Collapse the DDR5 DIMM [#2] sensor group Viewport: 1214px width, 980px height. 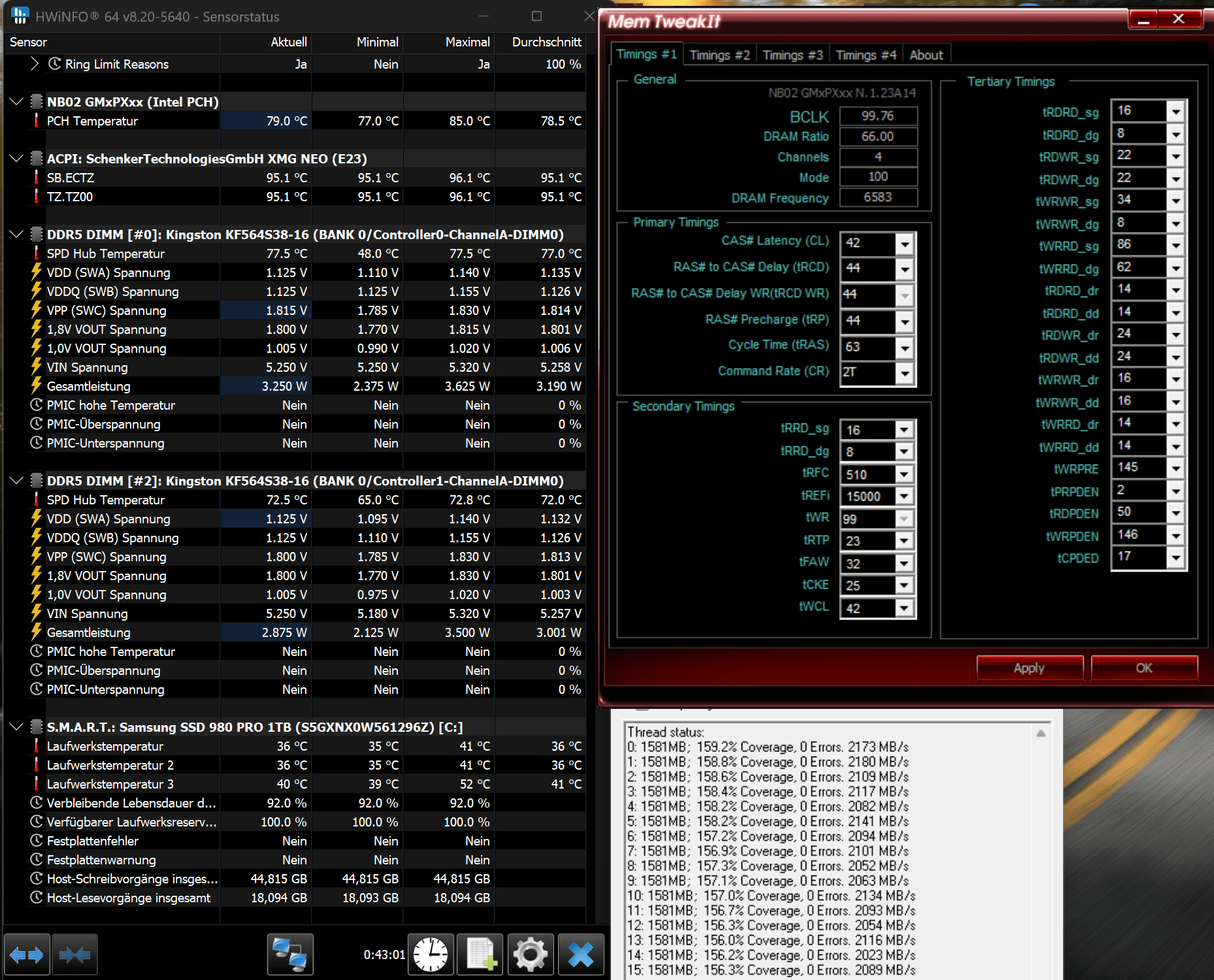(x=16, y=481)
